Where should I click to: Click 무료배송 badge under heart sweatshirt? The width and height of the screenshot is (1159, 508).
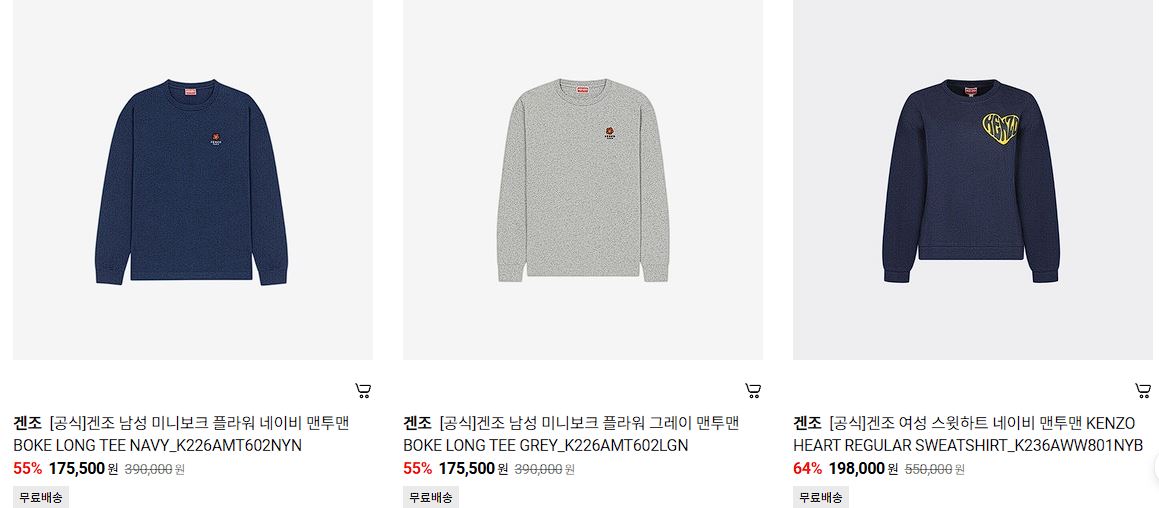click(x=821, y=498)
